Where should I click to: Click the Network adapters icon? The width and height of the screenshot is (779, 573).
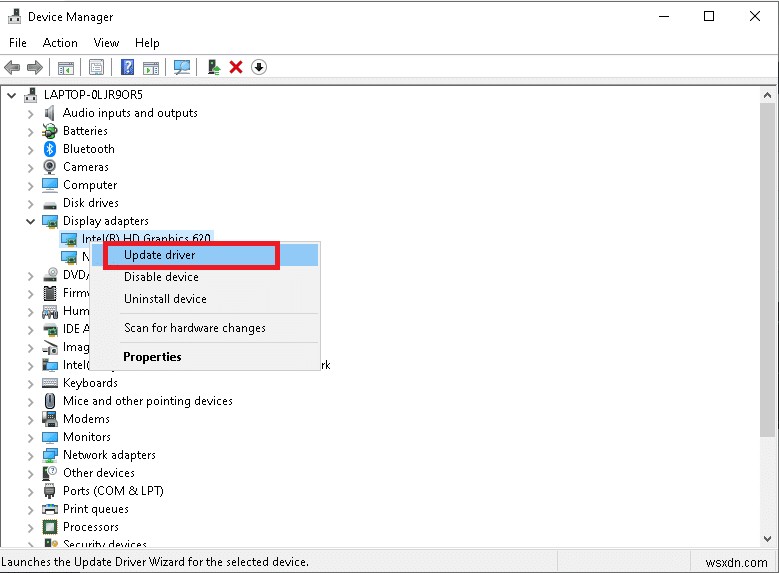tap(50, 455)
